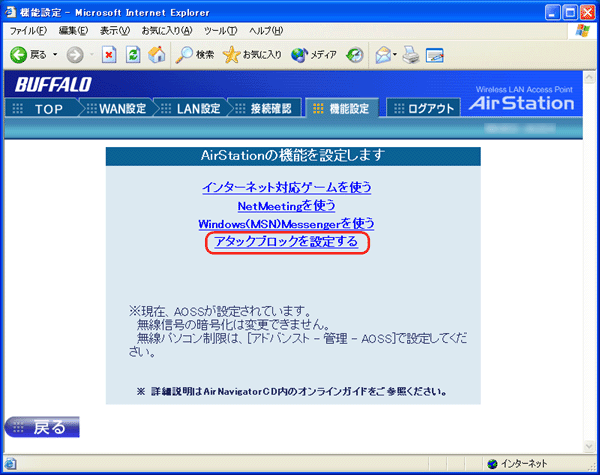The image size is (600, 475).
Task: Switch to the LAN設定 tab
Action: (191, 109)
